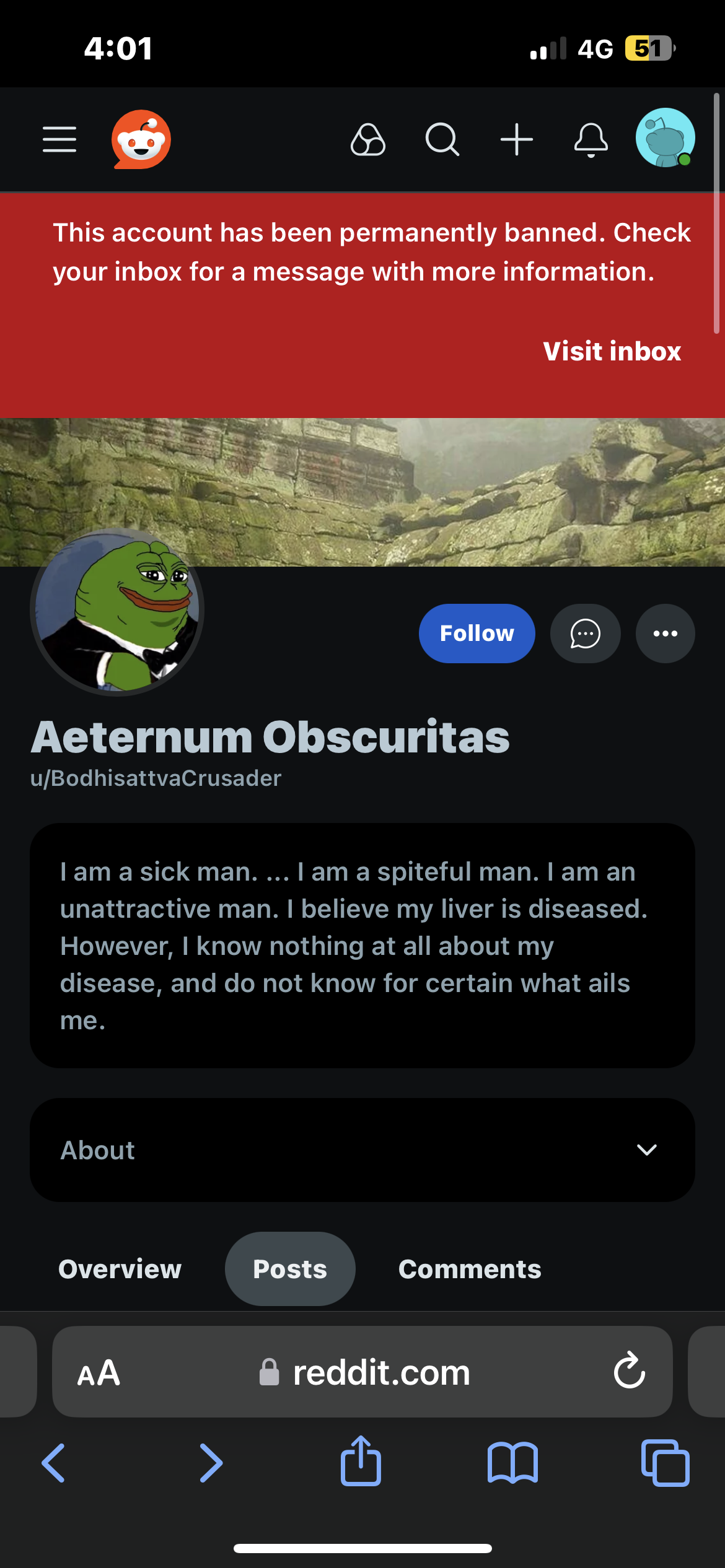
Task: Follow the user Aeternum Obscuritas
Action: [x=477, y=634]
